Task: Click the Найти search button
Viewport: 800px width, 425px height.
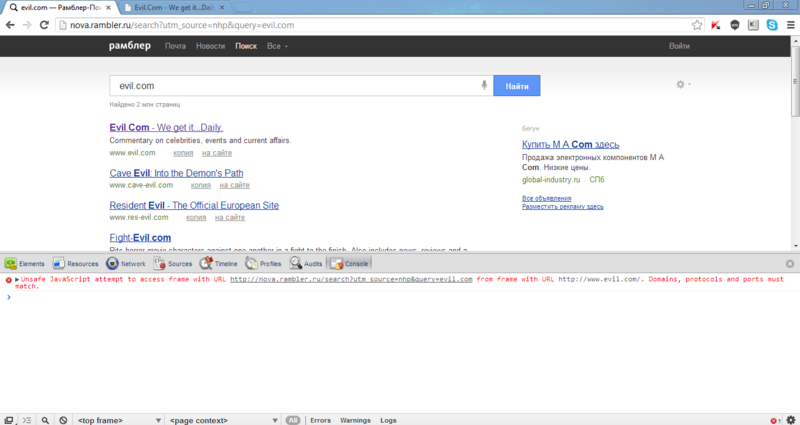Action: (x=517, y=86)
